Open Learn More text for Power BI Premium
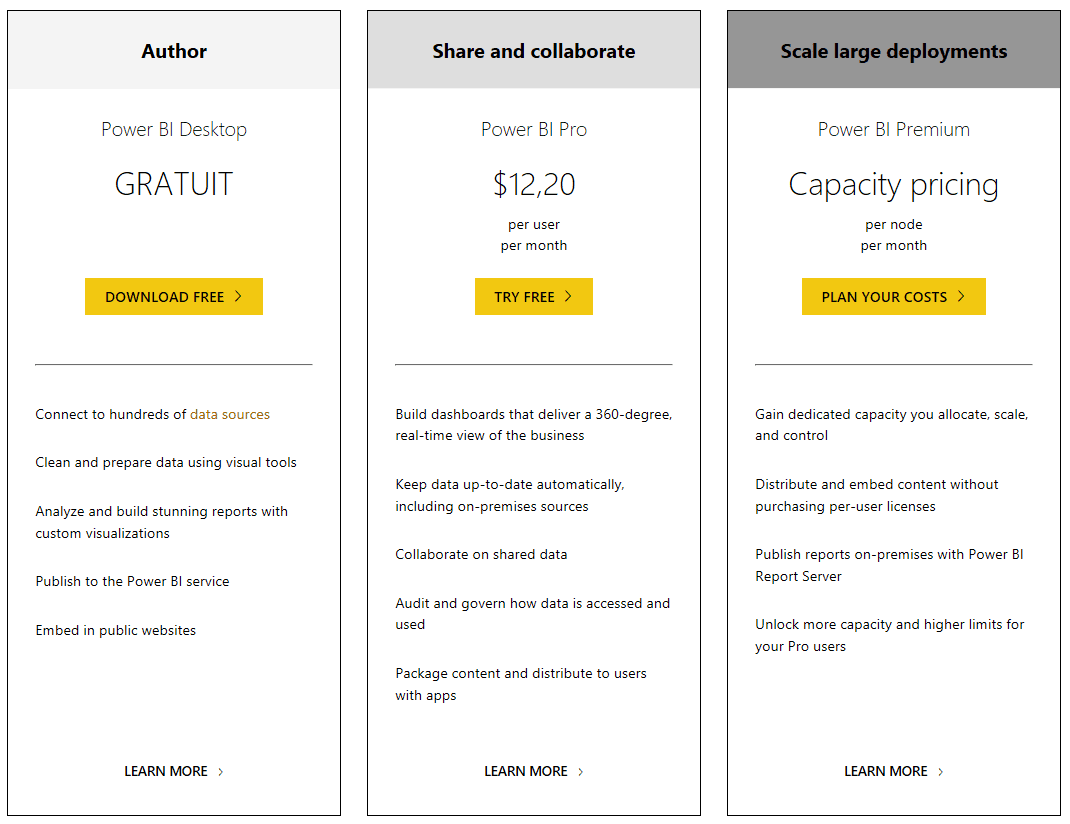1070x824 pixels. 886,771
